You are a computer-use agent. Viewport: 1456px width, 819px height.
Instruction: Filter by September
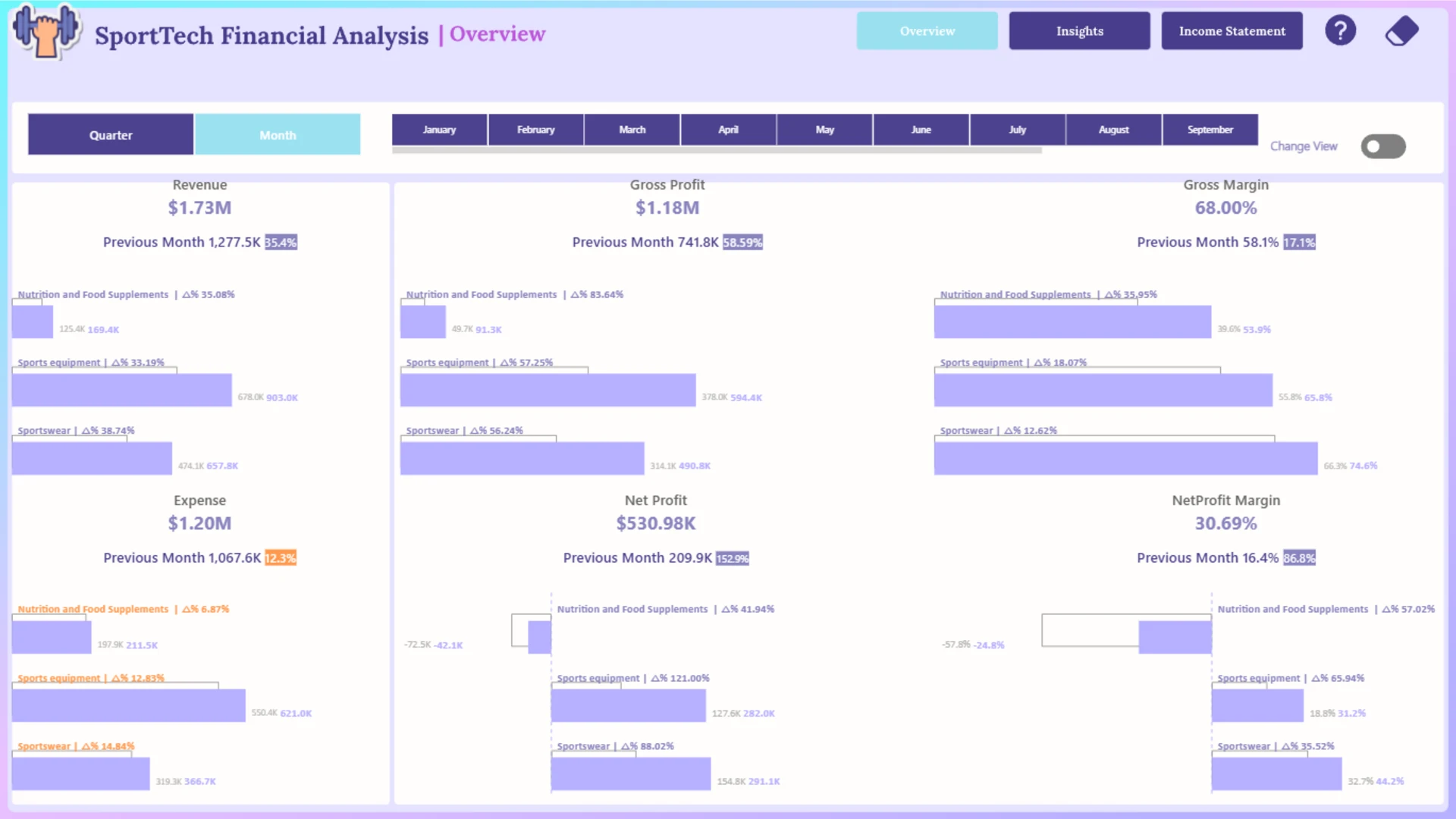click(1210, 130)
